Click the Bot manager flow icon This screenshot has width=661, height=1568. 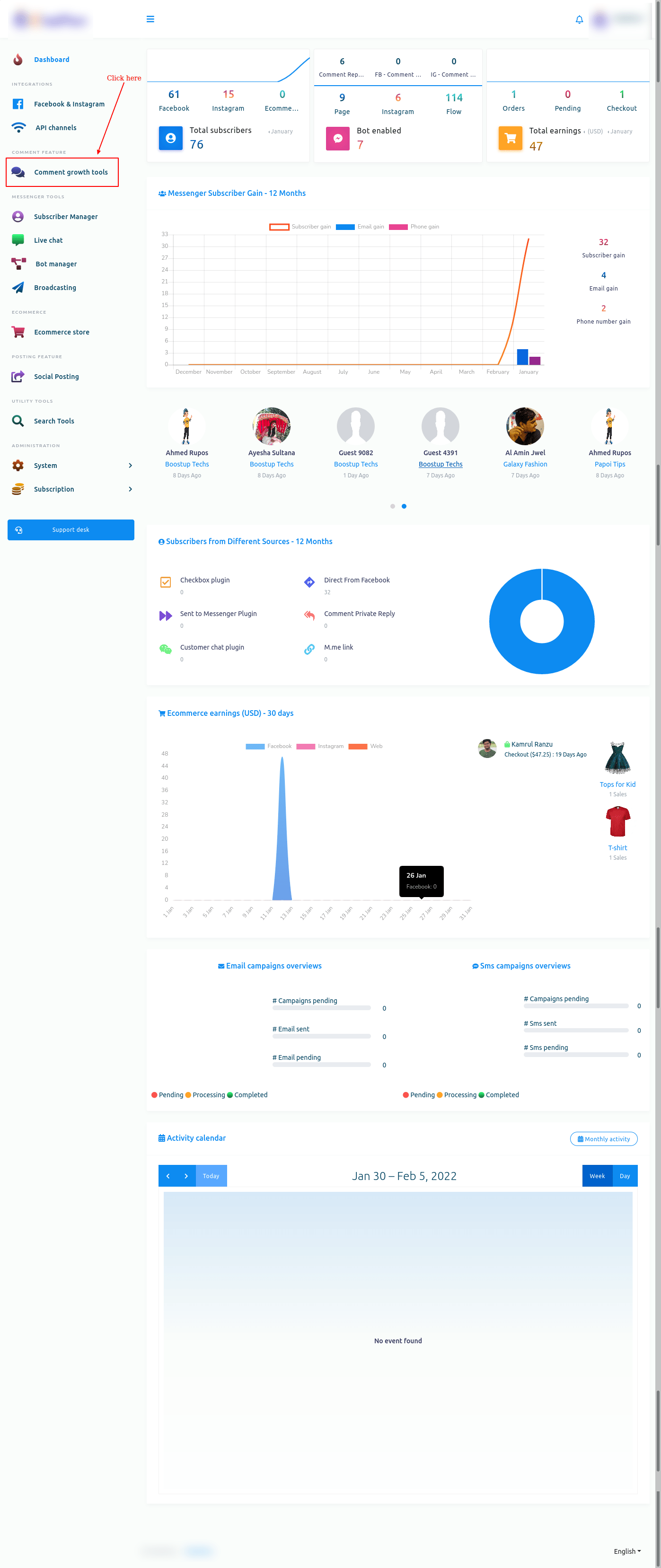18,264
